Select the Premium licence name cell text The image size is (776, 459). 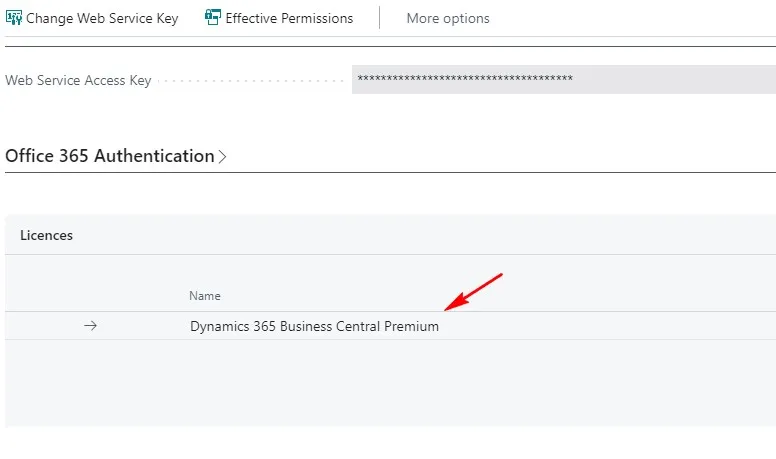click(x=314, y=326)
